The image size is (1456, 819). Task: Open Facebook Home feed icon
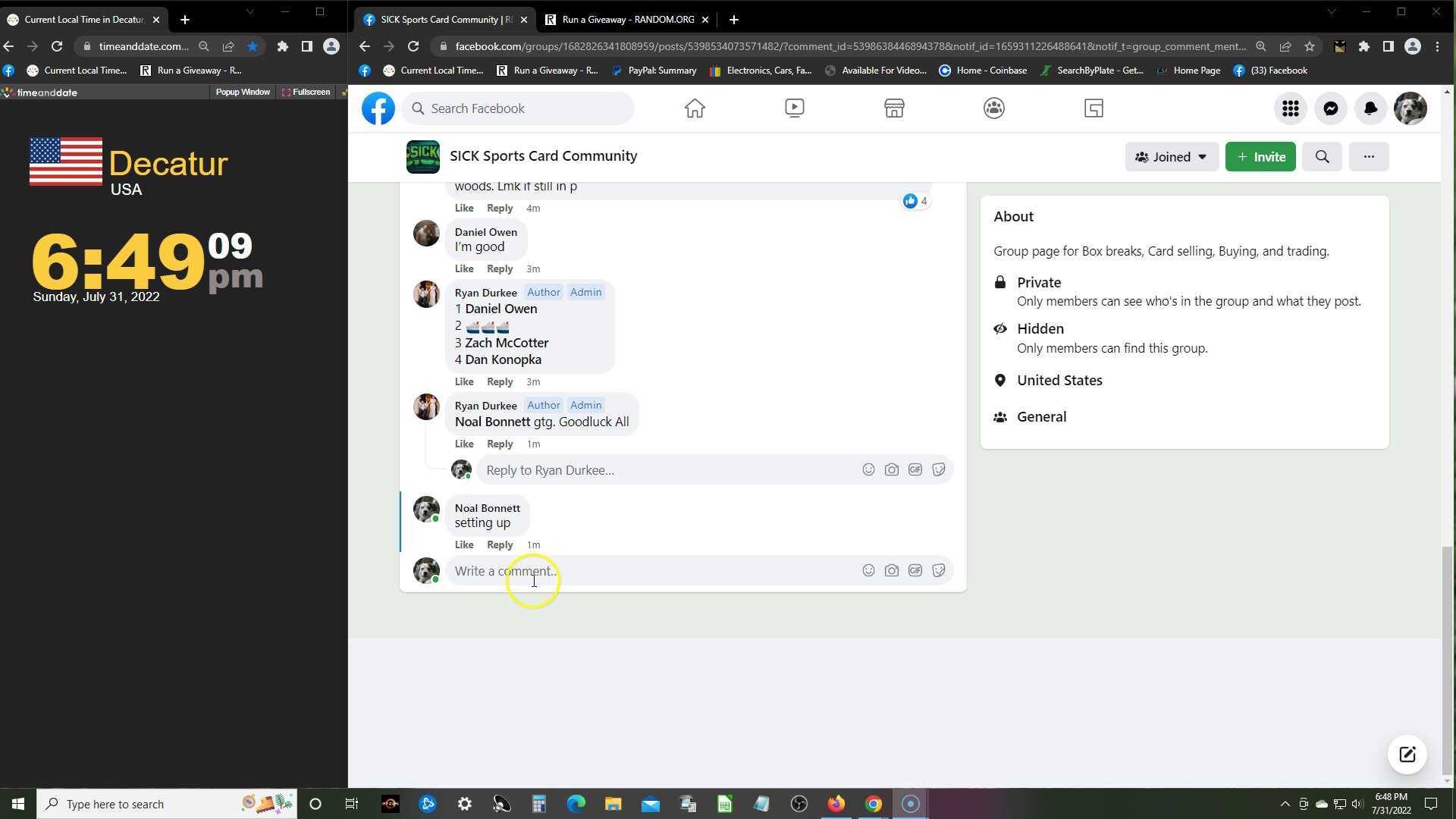pyautogui.click(x=695, y=108)
